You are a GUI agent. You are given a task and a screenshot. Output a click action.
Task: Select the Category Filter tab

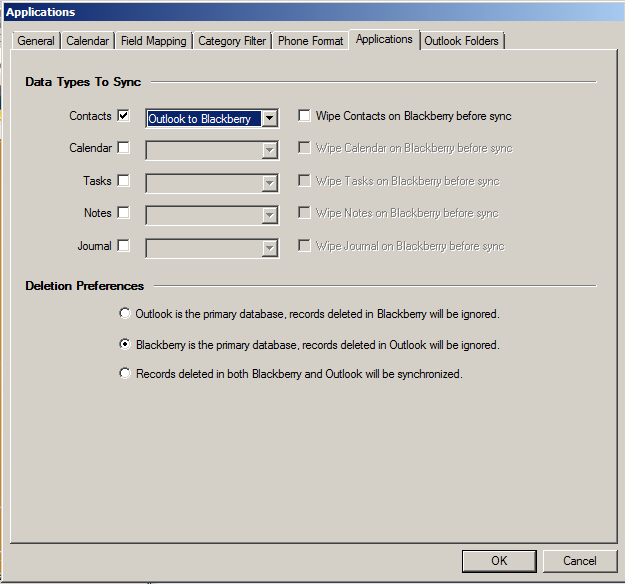tap(232, 41)
